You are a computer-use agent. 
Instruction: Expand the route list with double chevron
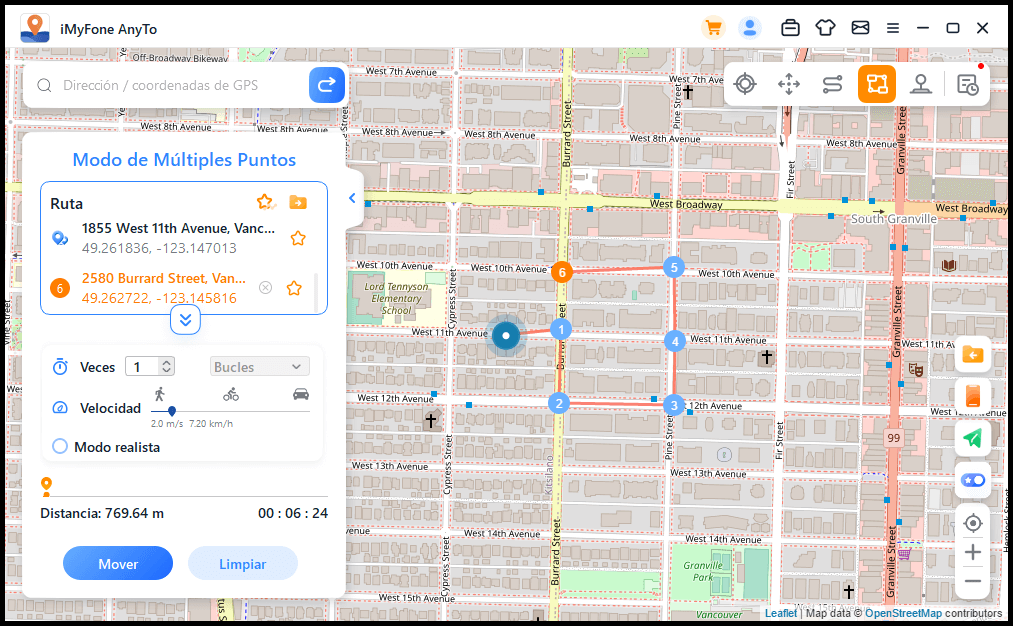point(185,319)
